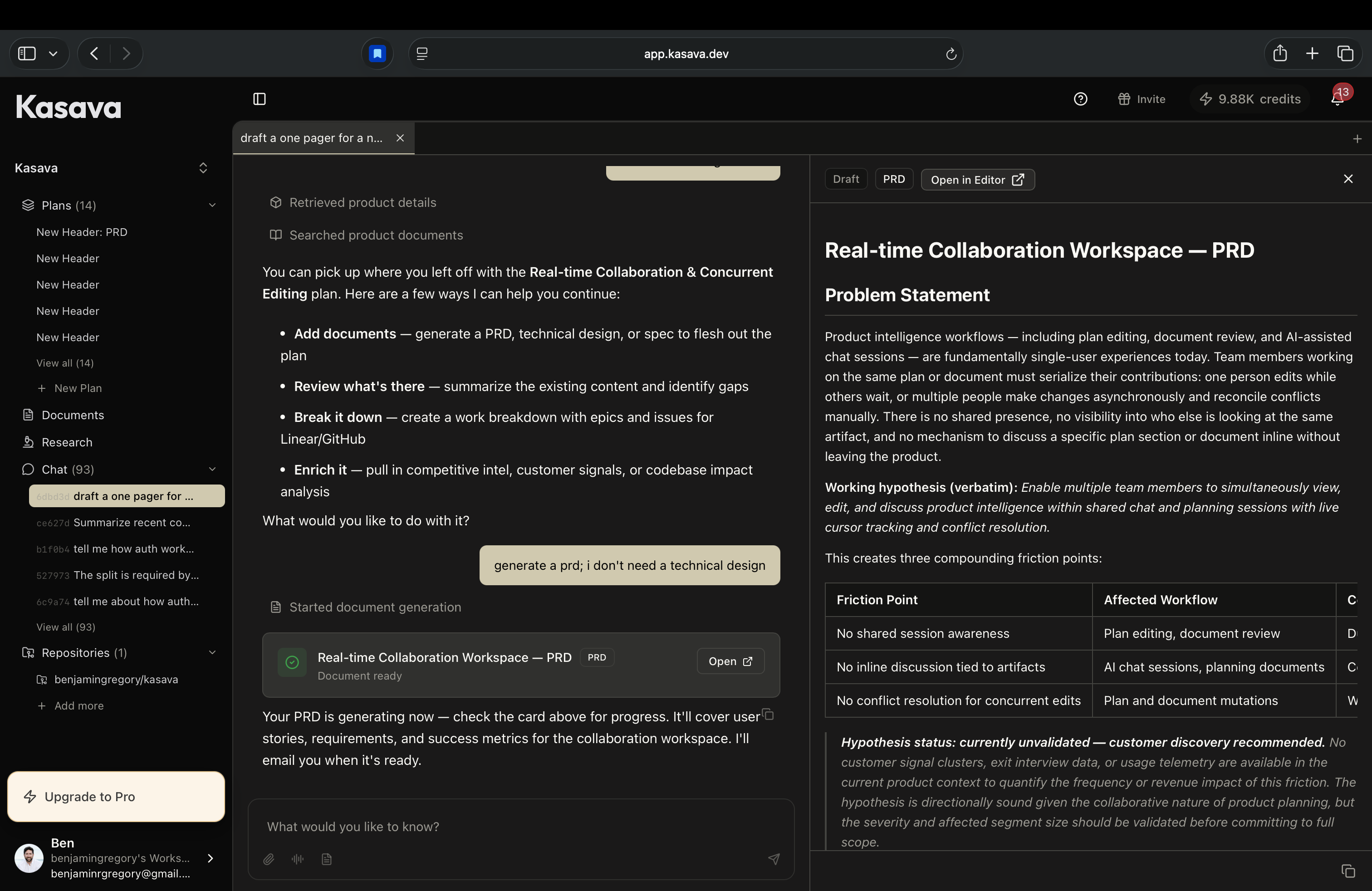The width and height of the screenshot is (1372, 891).
Task: Open the help question mark icon
Action: (1080, 99)
